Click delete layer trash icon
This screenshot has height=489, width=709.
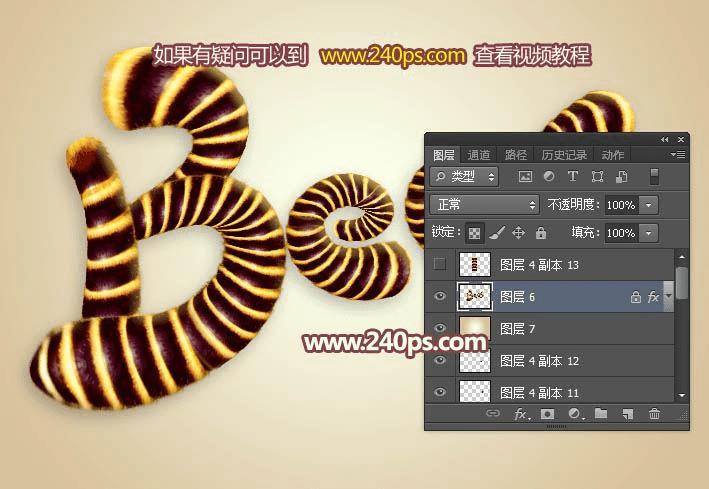pyautogui.click(x=654, y=413)
